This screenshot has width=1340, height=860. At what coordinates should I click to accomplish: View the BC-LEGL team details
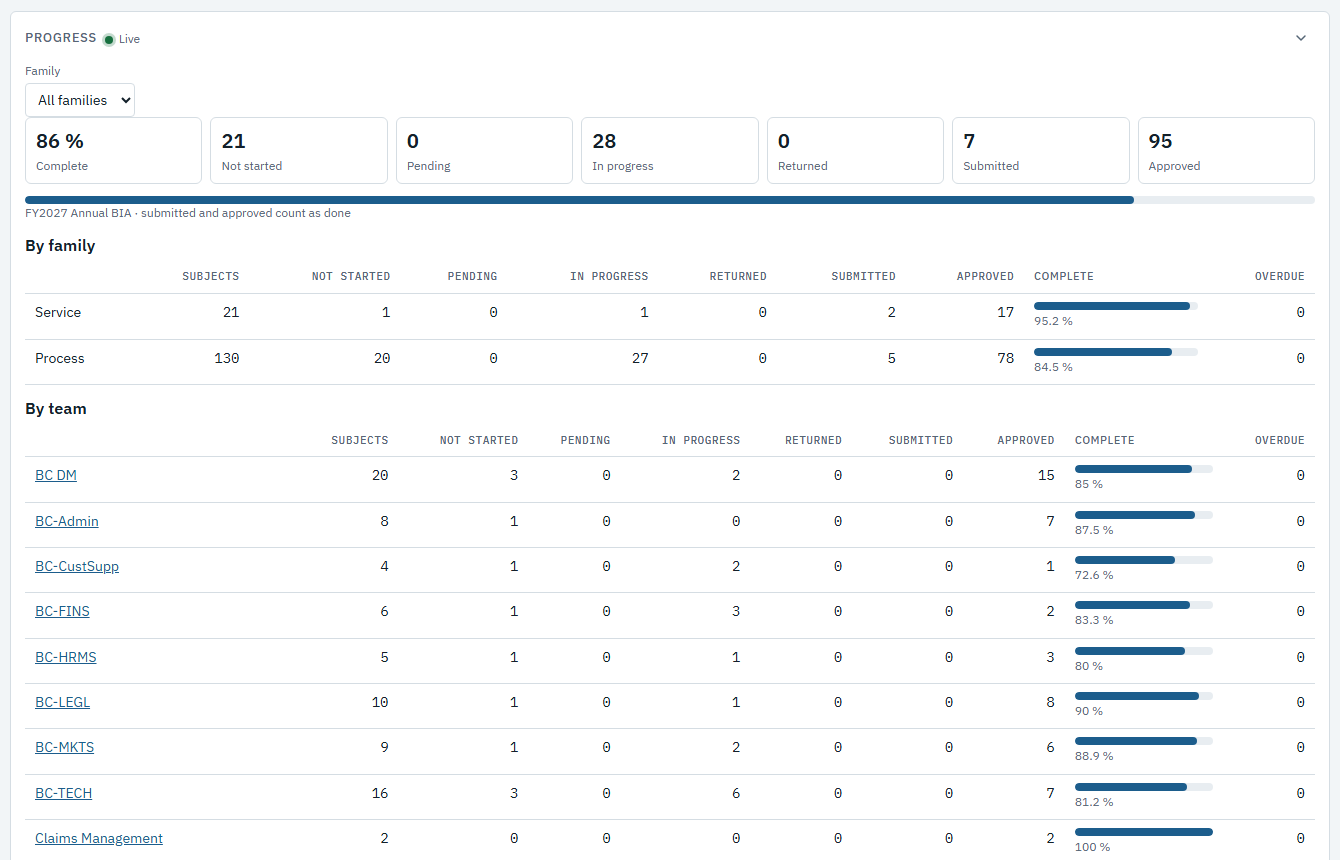click(x=62, y=702)
